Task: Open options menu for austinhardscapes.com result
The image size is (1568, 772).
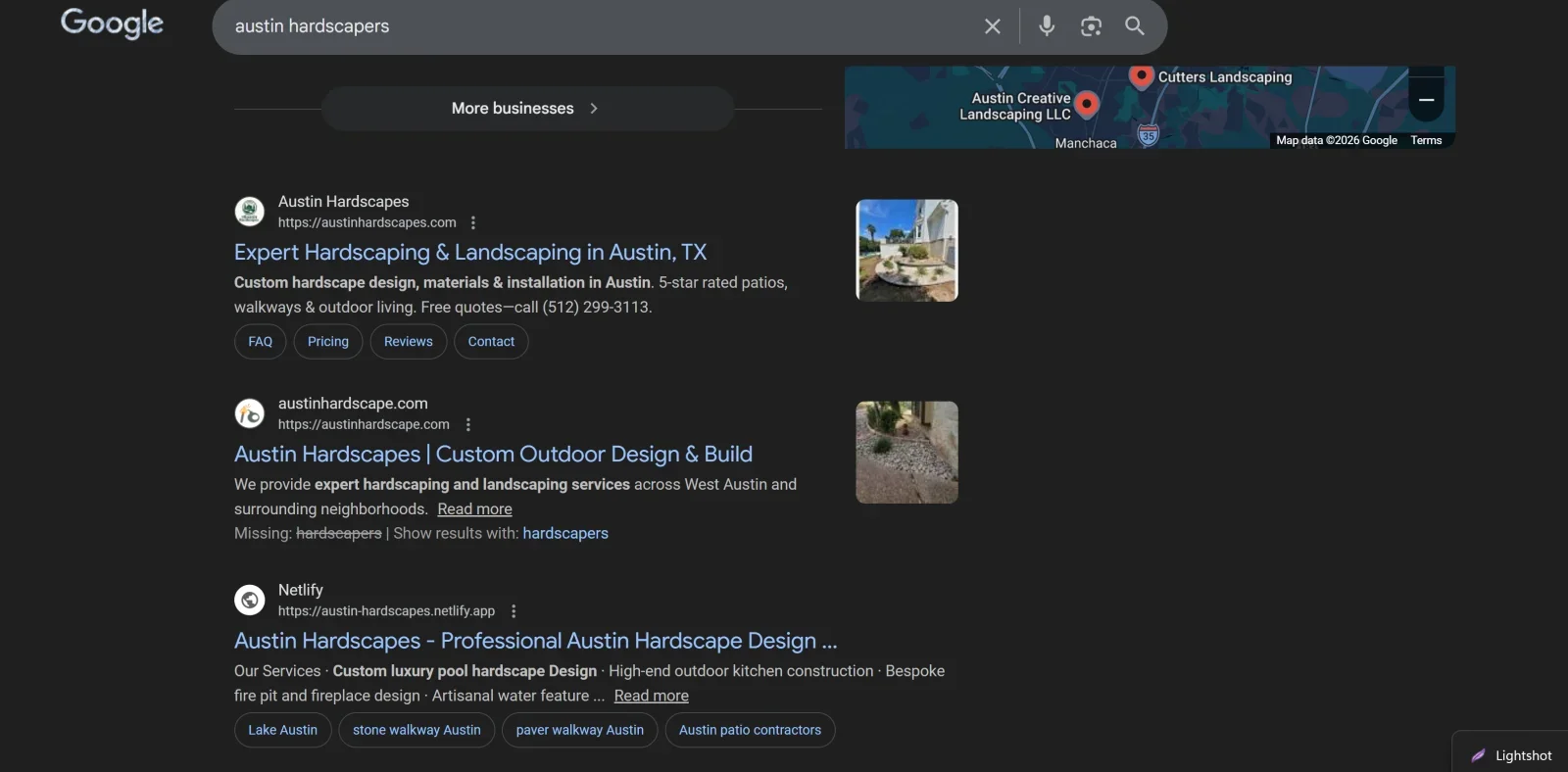Action: 473,222
